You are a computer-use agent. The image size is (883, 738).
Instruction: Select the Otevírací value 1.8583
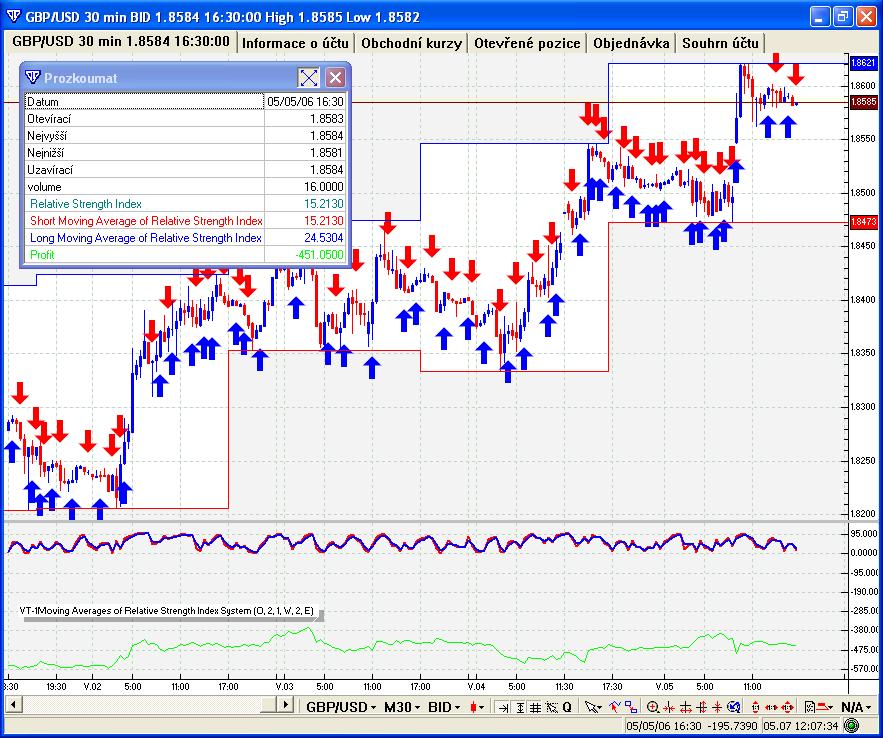pos(327,119)
